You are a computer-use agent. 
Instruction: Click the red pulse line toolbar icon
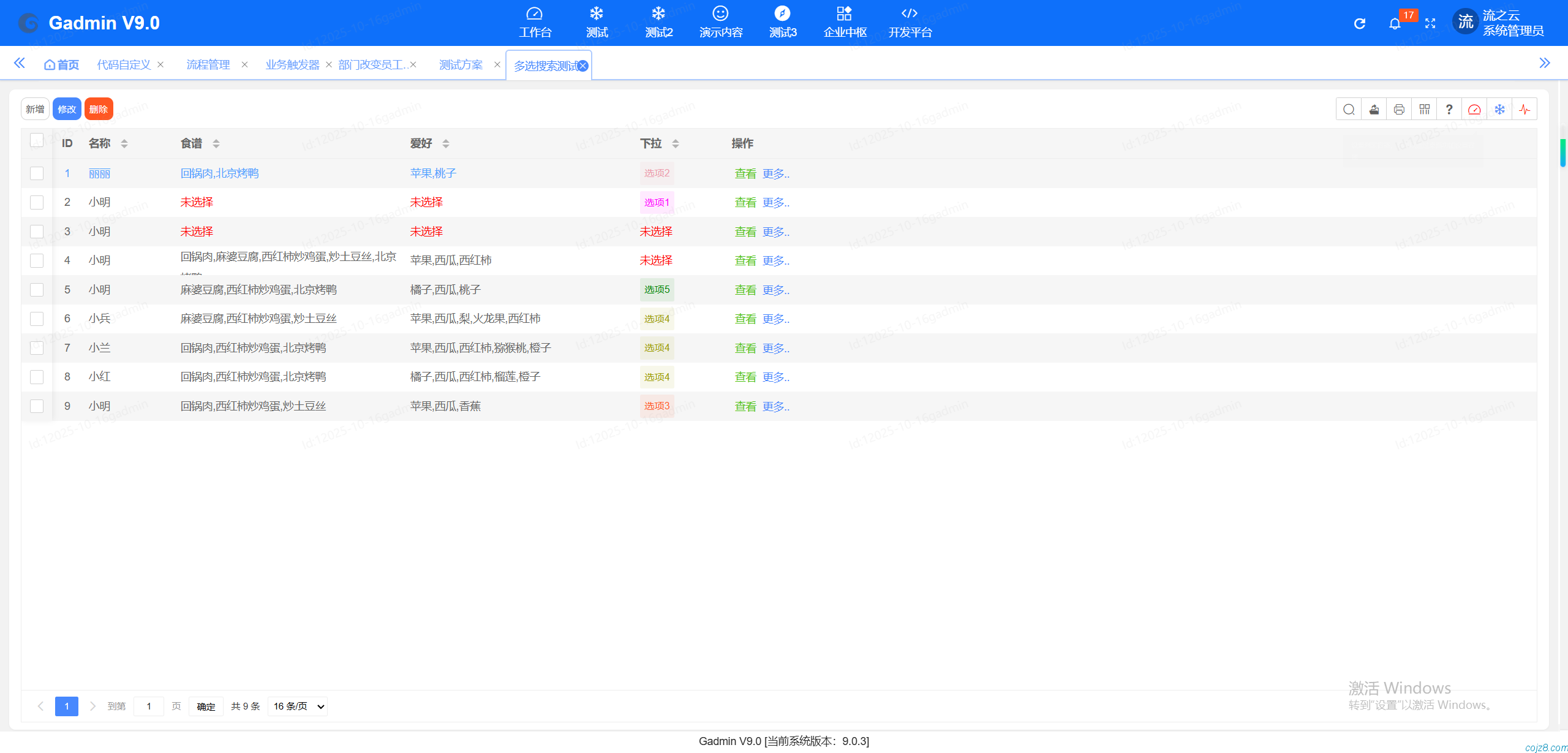click(x=1525, y=110)
